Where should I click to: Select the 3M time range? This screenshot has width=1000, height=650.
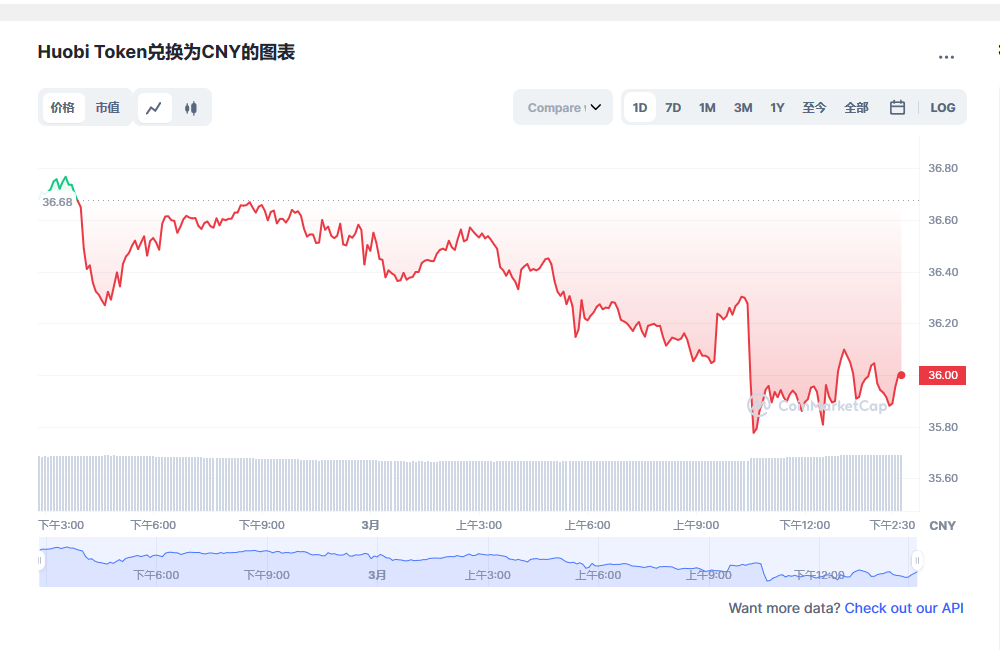click(x=743, y=107)
